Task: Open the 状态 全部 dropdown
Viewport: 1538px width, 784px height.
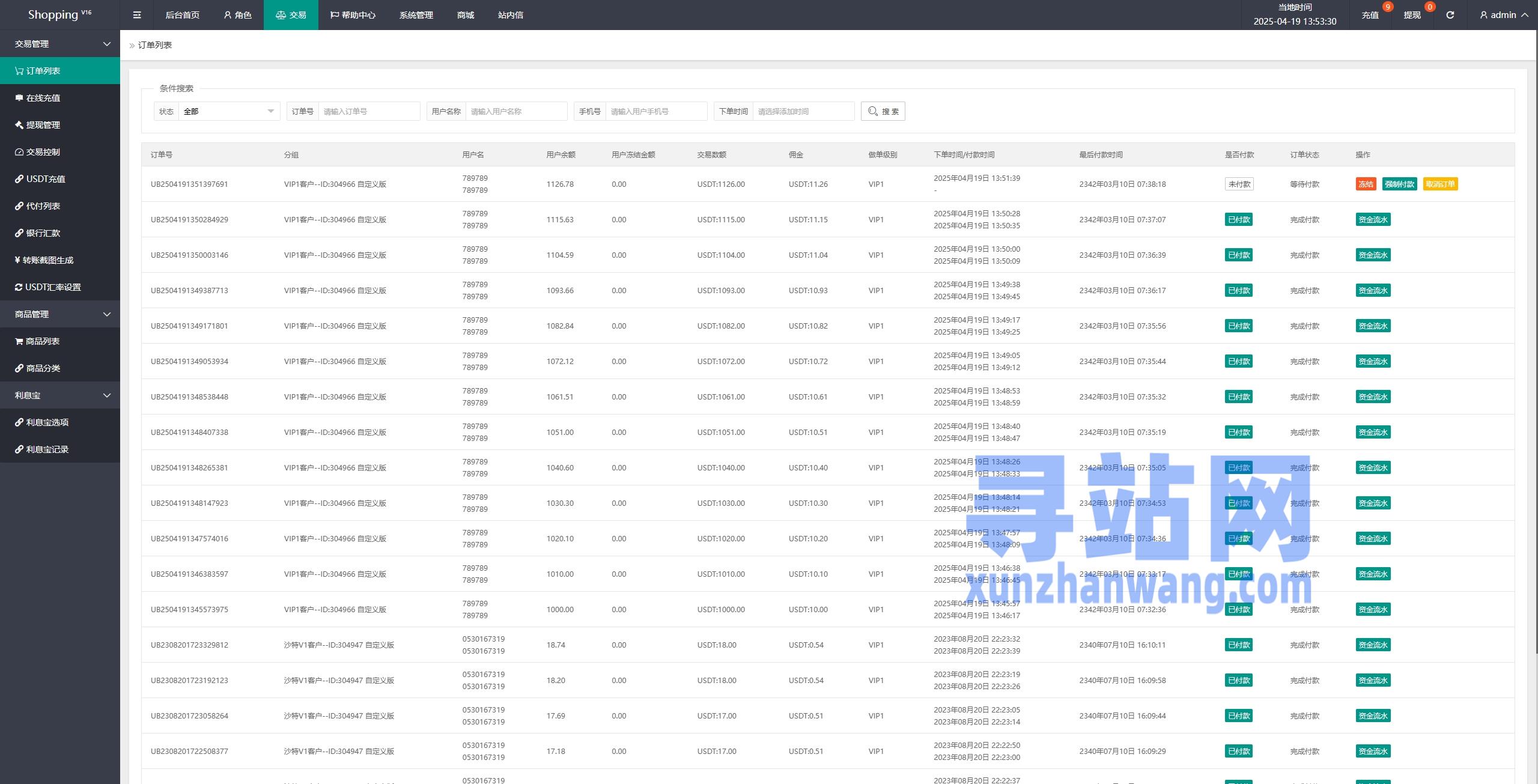Action: tap(229, 111)
